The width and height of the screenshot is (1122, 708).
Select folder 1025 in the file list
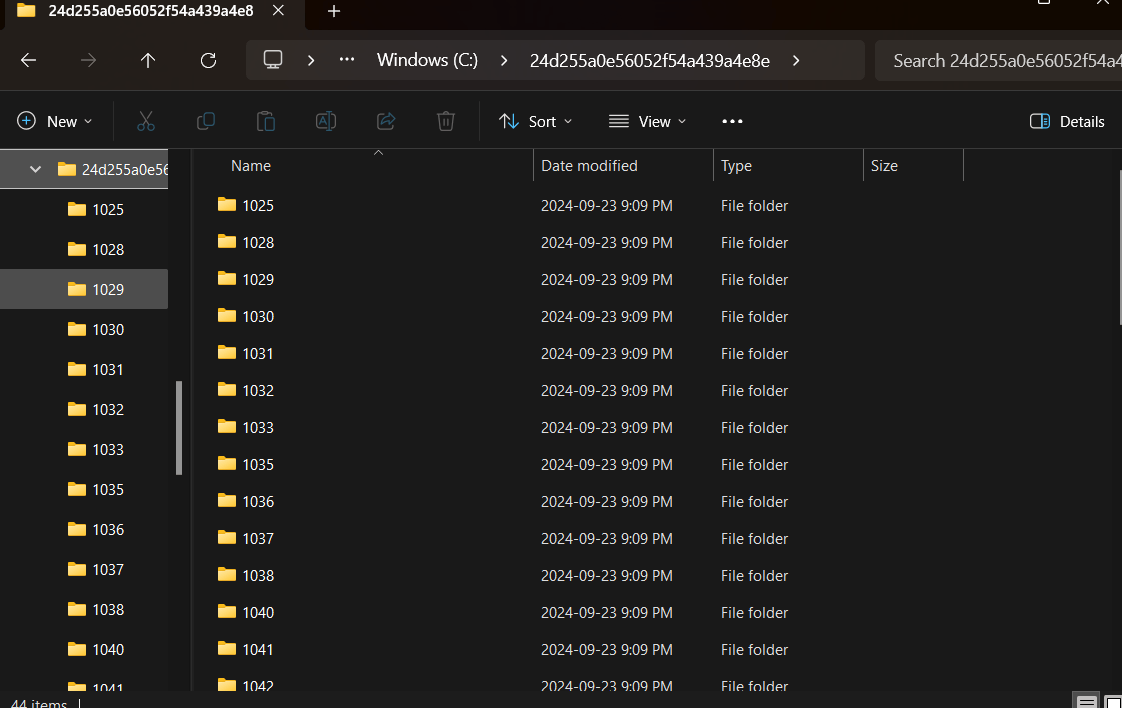(x=258, y=206)
